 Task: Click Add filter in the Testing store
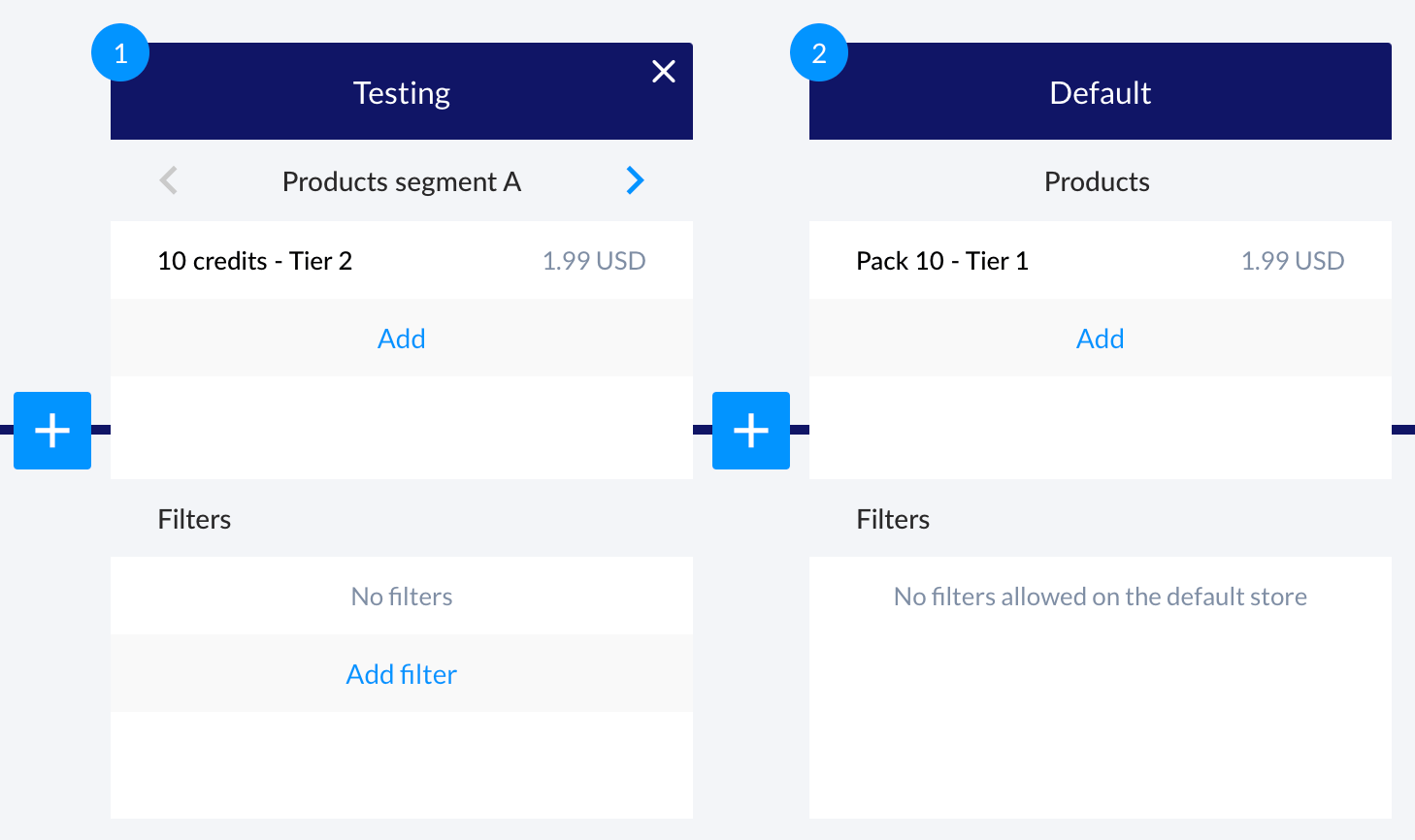402,674
